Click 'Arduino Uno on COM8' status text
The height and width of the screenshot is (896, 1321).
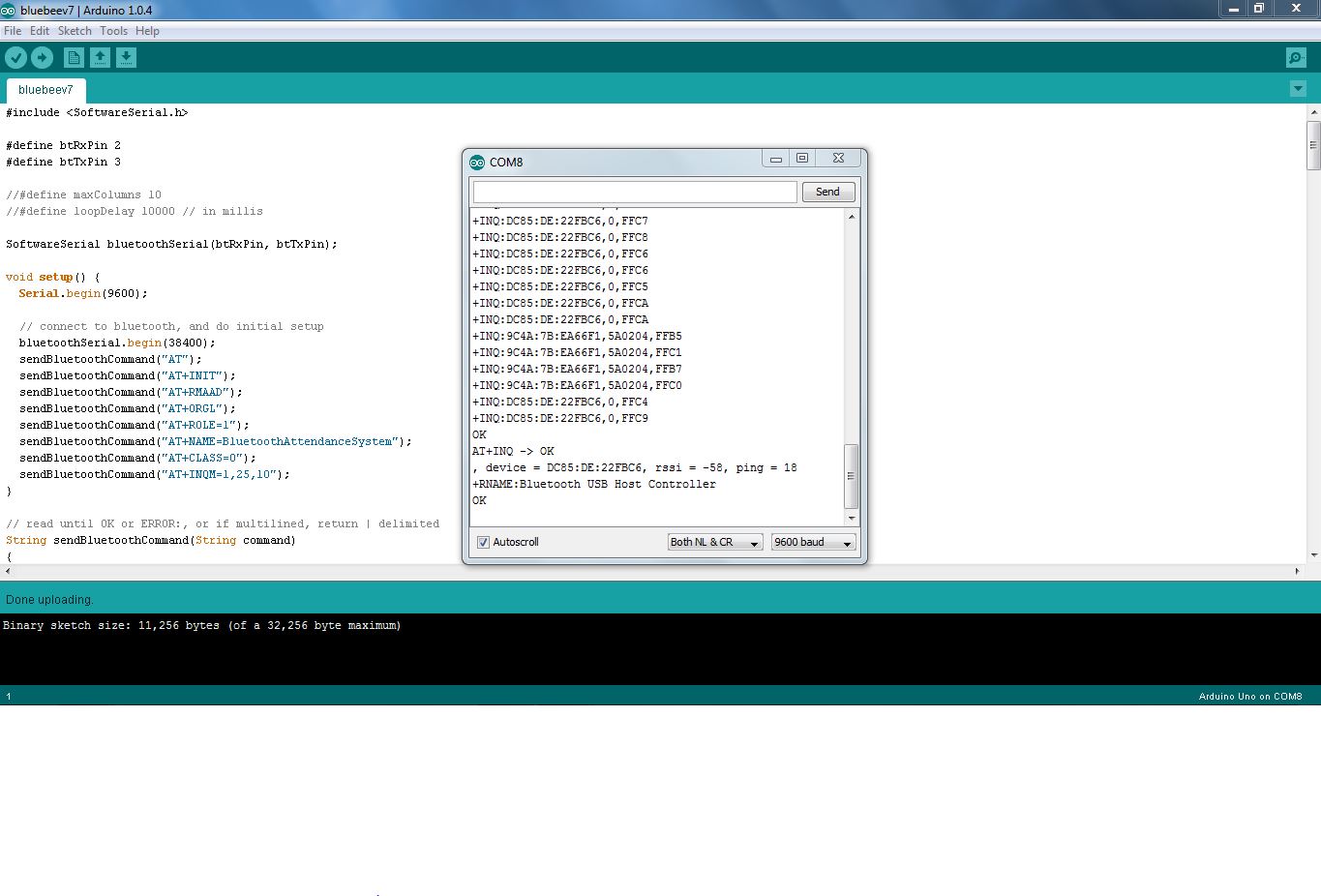[1250, 697]
